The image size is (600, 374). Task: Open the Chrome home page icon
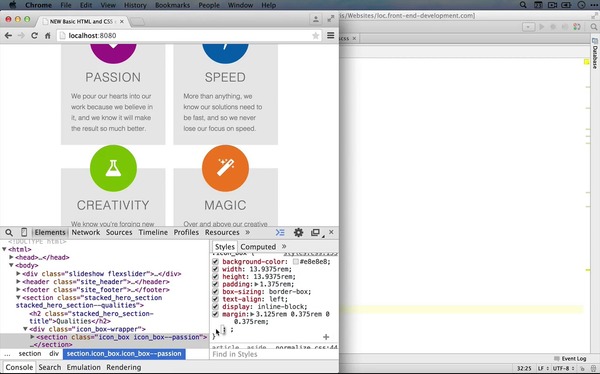[x=47, y=36]
